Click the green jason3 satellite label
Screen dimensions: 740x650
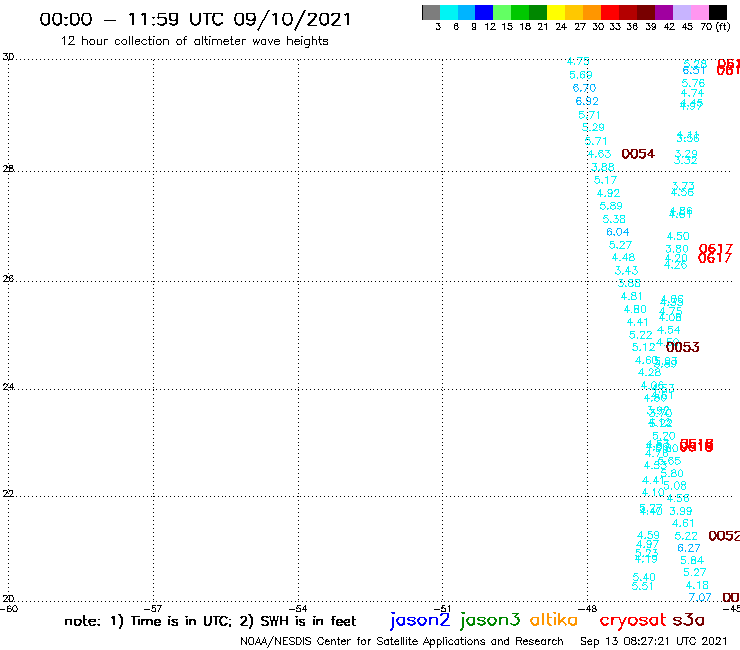(x=490, y=620)
